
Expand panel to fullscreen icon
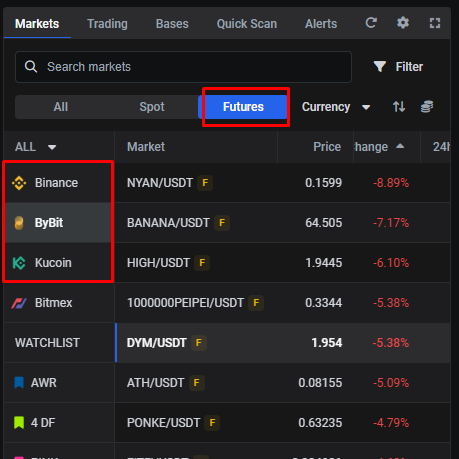tap(435, 23)
